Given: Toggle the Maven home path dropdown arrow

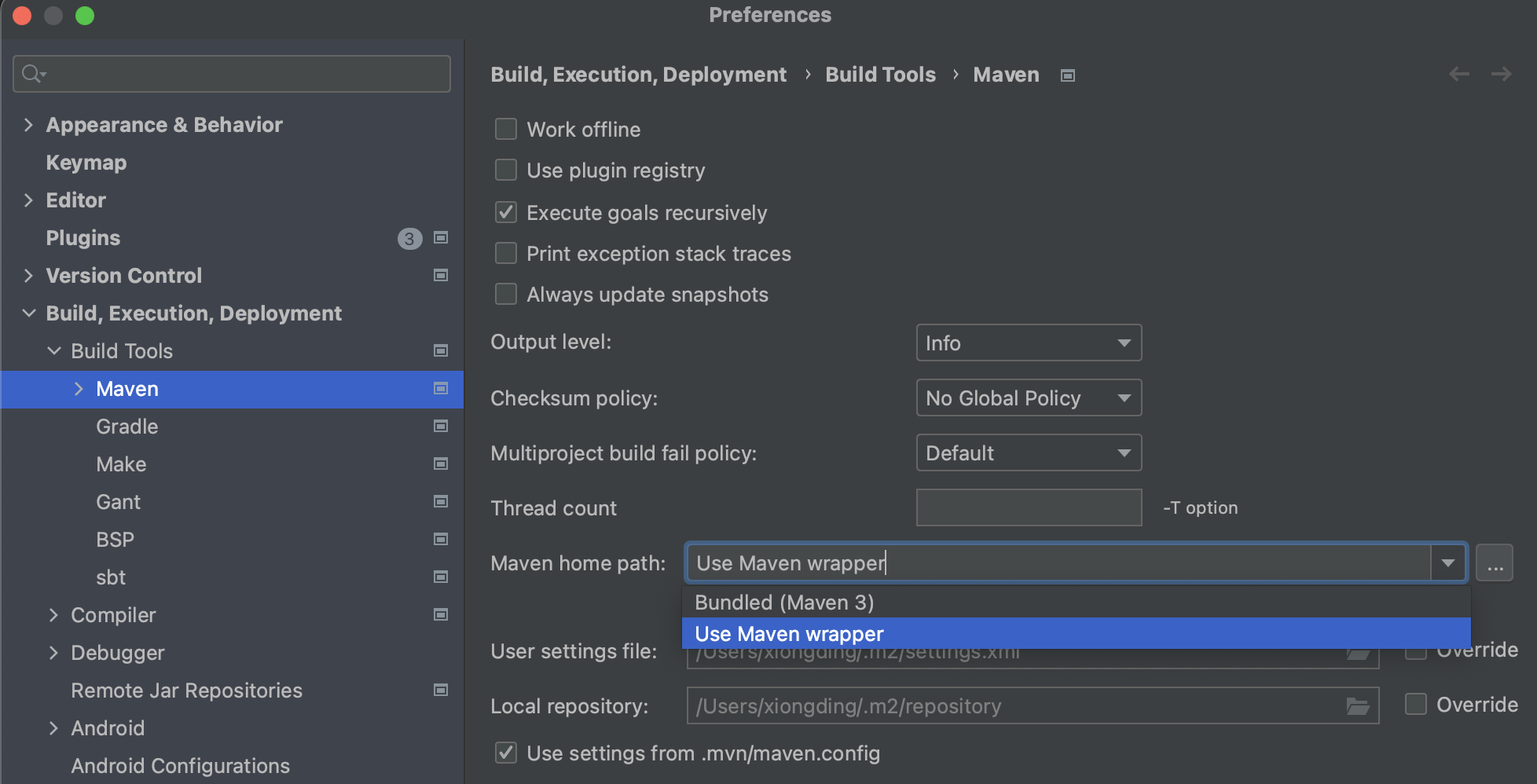Looking at the screenshot, I should pyautogui.click(x=1448, y=562).
